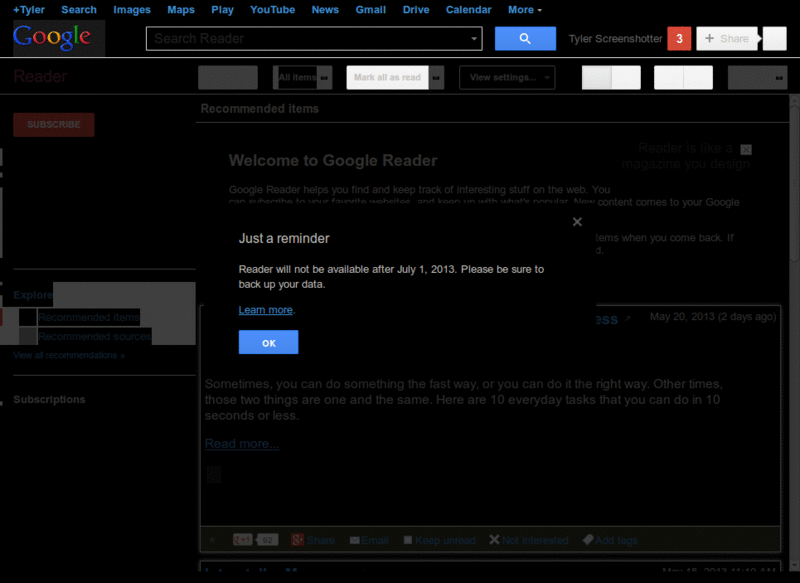
Task: Star the recommended article
Action: 213,540
